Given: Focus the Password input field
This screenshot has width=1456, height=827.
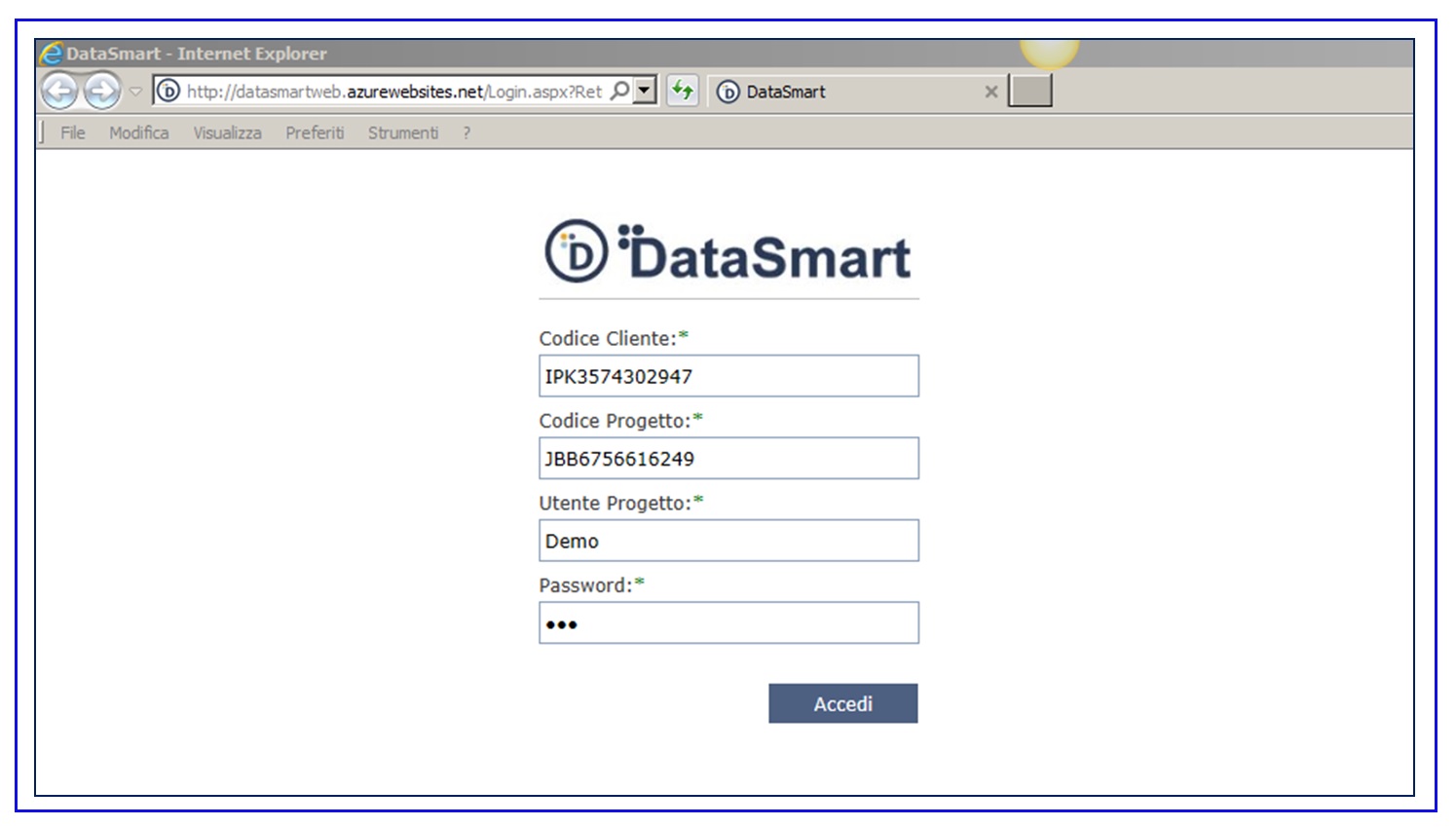Looking at the screenshot, I should [728, 622].
